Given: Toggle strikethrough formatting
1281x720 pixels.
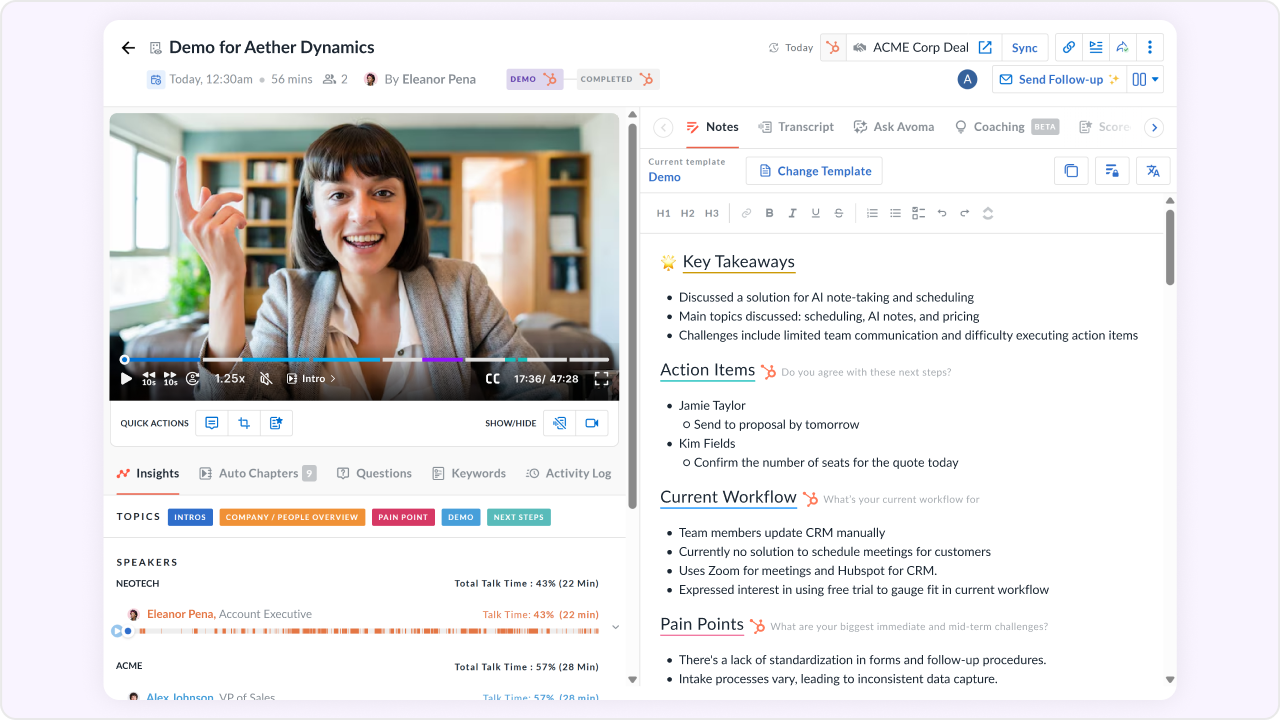Looking at the screenshot, I should pos(838,213).
